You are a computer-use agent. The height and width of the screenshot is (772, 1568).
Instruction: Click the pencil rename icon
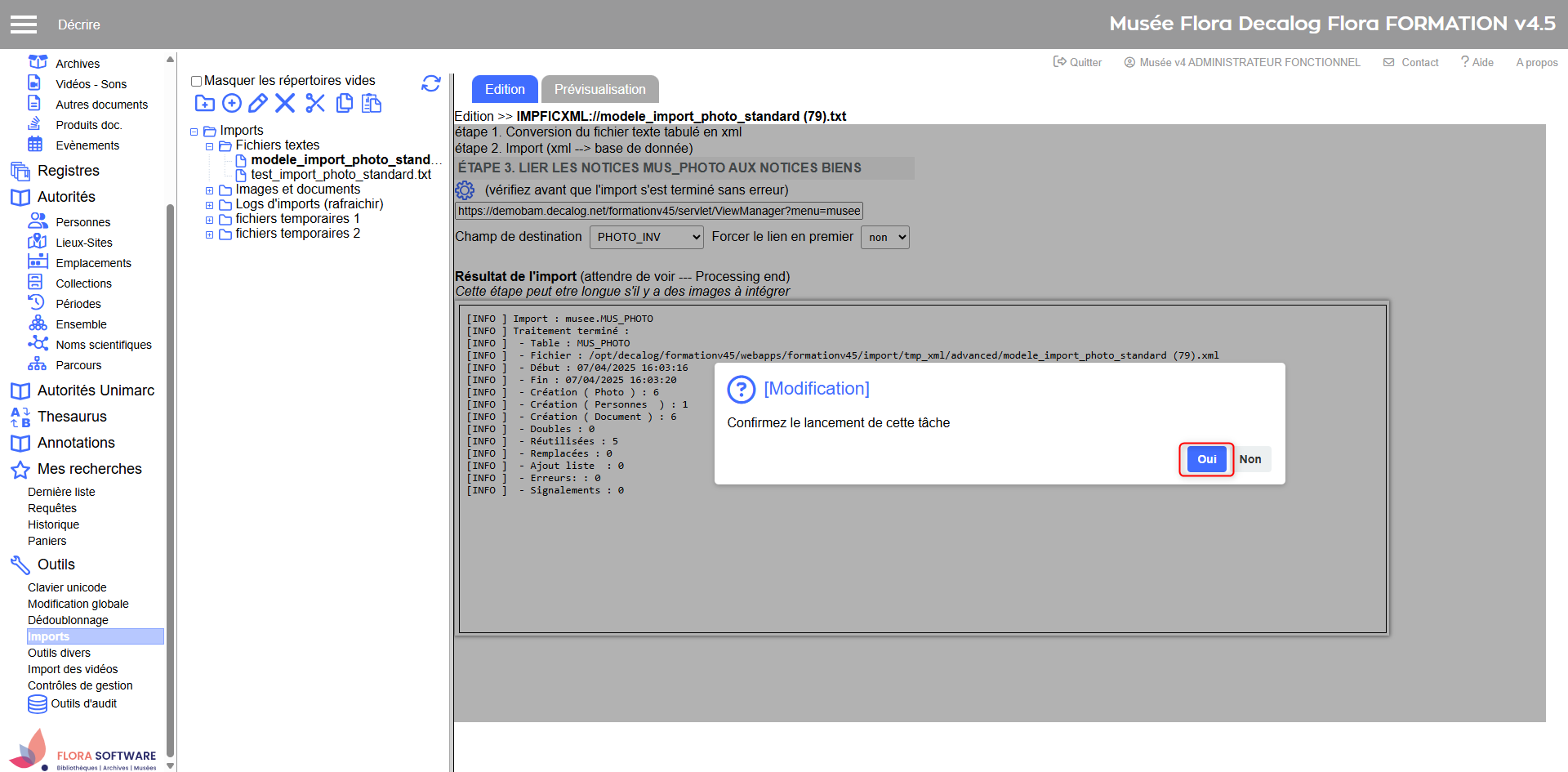(x=258, y=103)
